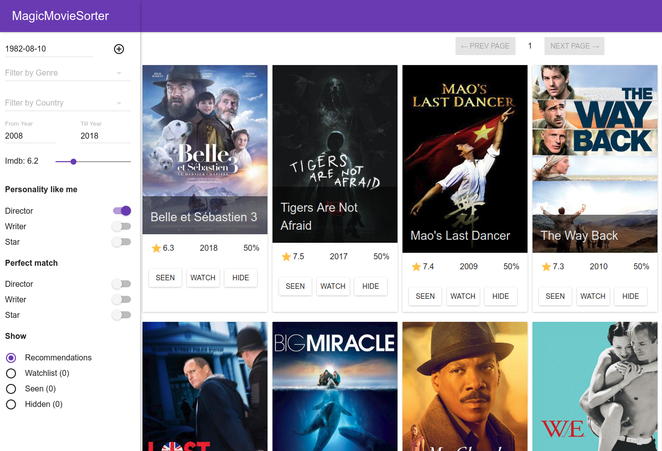Viewport: 662px width, 451px height.
Task: Click the 2010 year on The Way Back
Action: (599, 267)
